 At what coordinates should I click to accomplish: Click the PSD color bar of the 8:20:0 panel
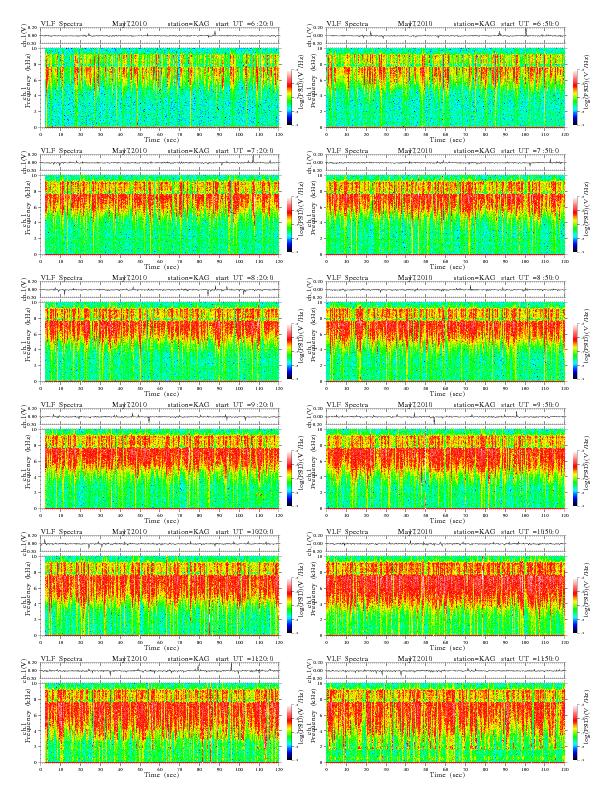click(289, 352)
